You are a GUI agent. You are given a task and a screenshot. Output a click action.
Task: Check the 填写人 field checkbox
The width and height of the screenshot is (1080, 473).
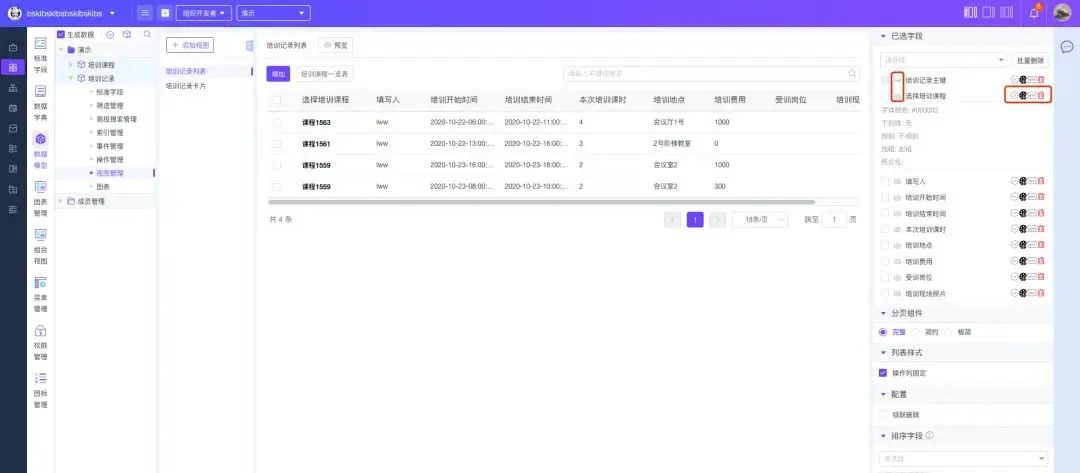coord(885,181)
